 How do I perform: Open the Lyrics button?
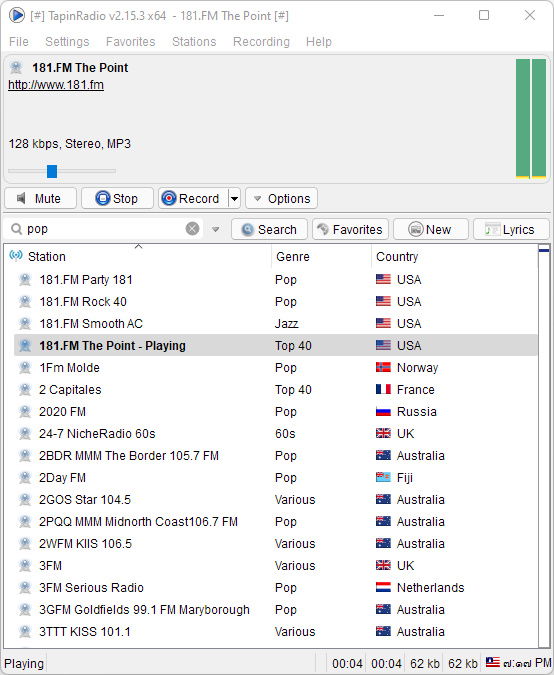tap(511, 229)
